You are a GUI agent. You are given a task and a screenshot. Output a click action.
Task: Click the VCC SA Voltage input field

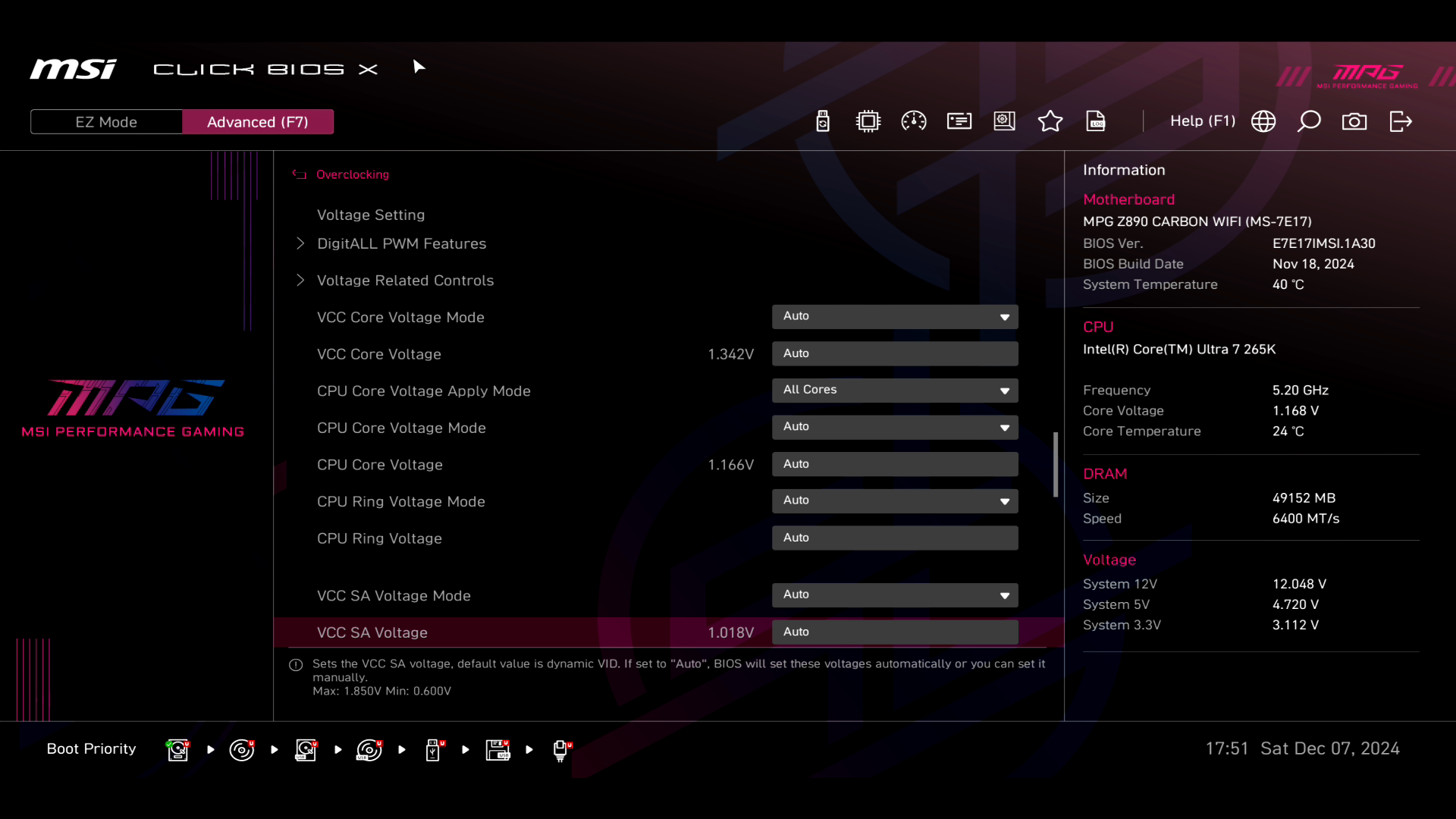tap(895, 632)
